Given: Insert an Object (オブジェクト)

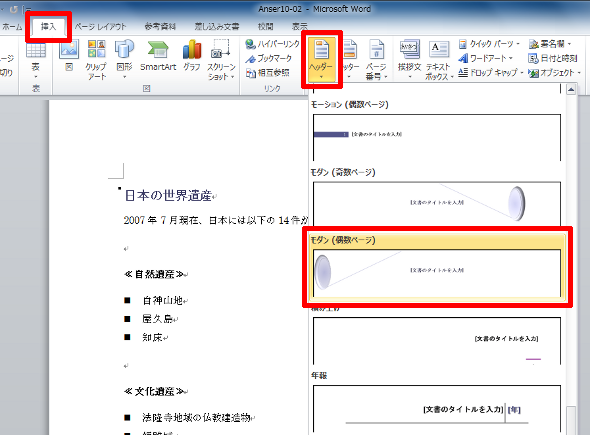Looking at the screenshot, I should coord(555,73).
